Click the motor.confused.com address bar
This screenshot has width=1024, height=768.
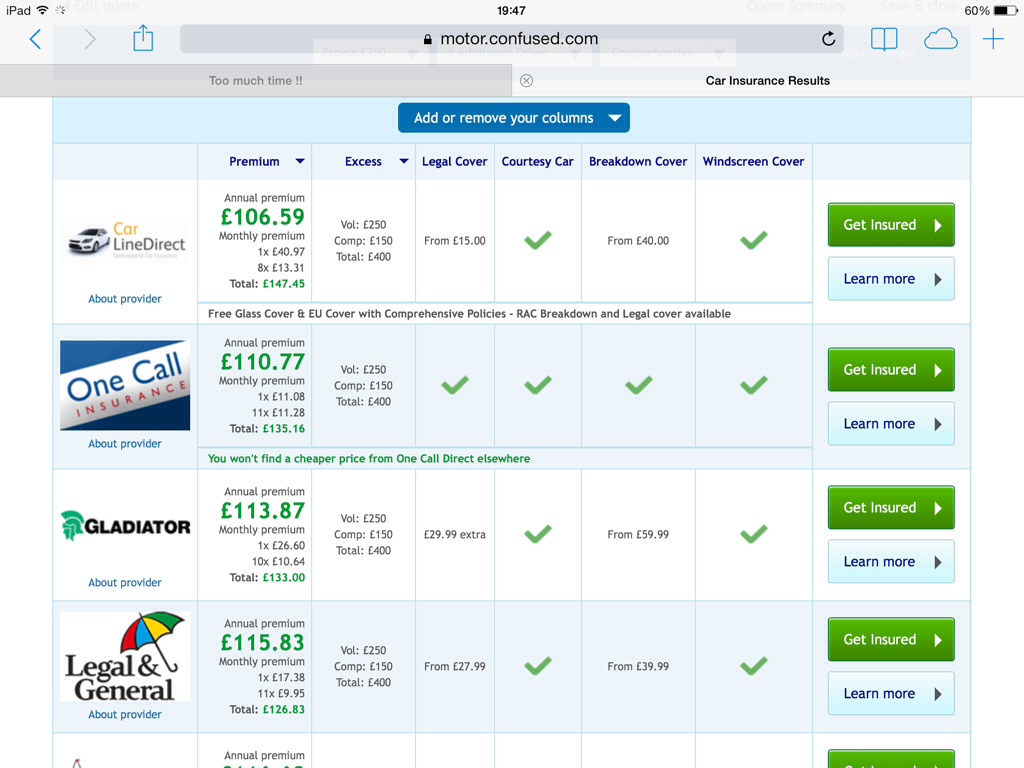click(x=511, y=39)
